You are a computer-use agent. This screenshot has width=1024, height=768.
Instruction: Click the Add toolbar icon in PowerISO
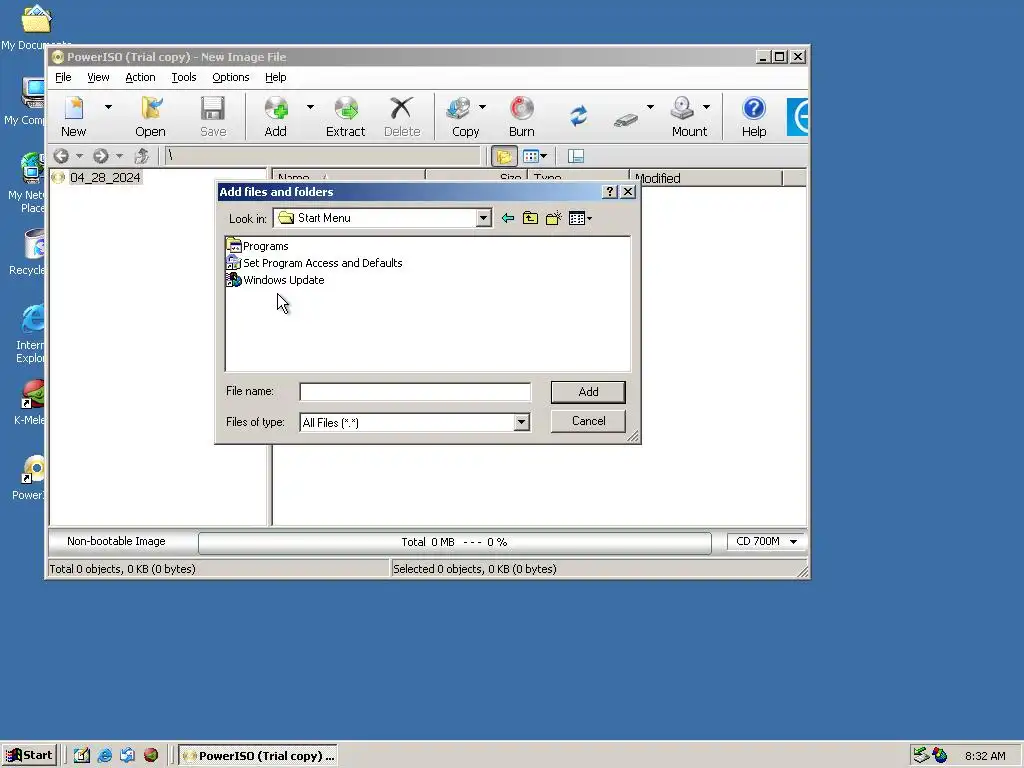click(x=276, y=116)
